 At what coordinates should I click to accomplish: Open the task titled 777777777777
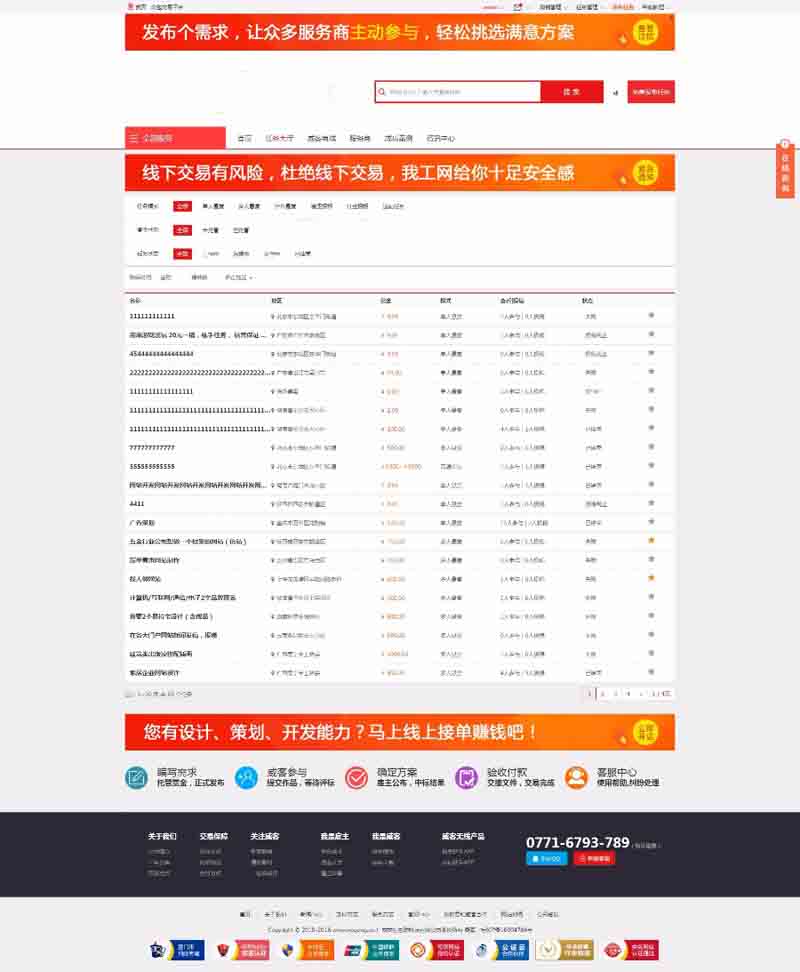pos(152,447)
